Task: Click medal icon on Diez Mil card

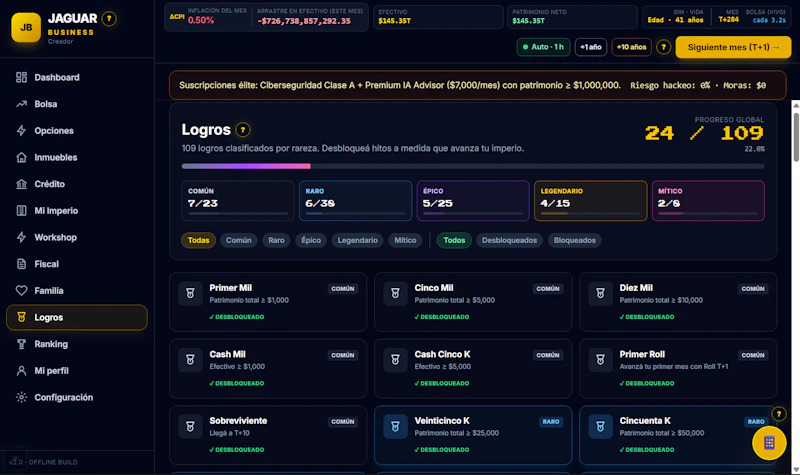Action: point(601,293)
